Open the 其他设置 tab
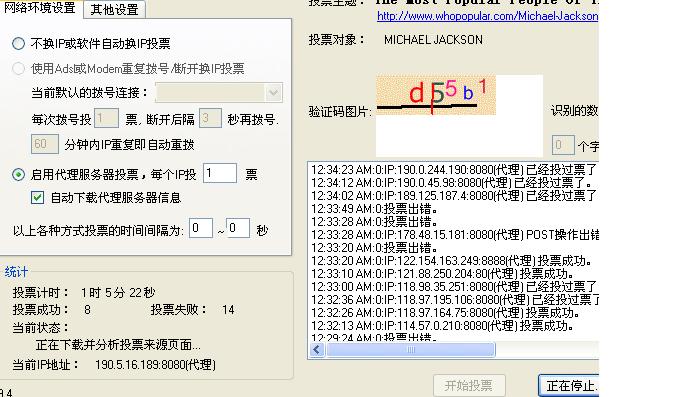Screen dimensions: 683x397 115,9
